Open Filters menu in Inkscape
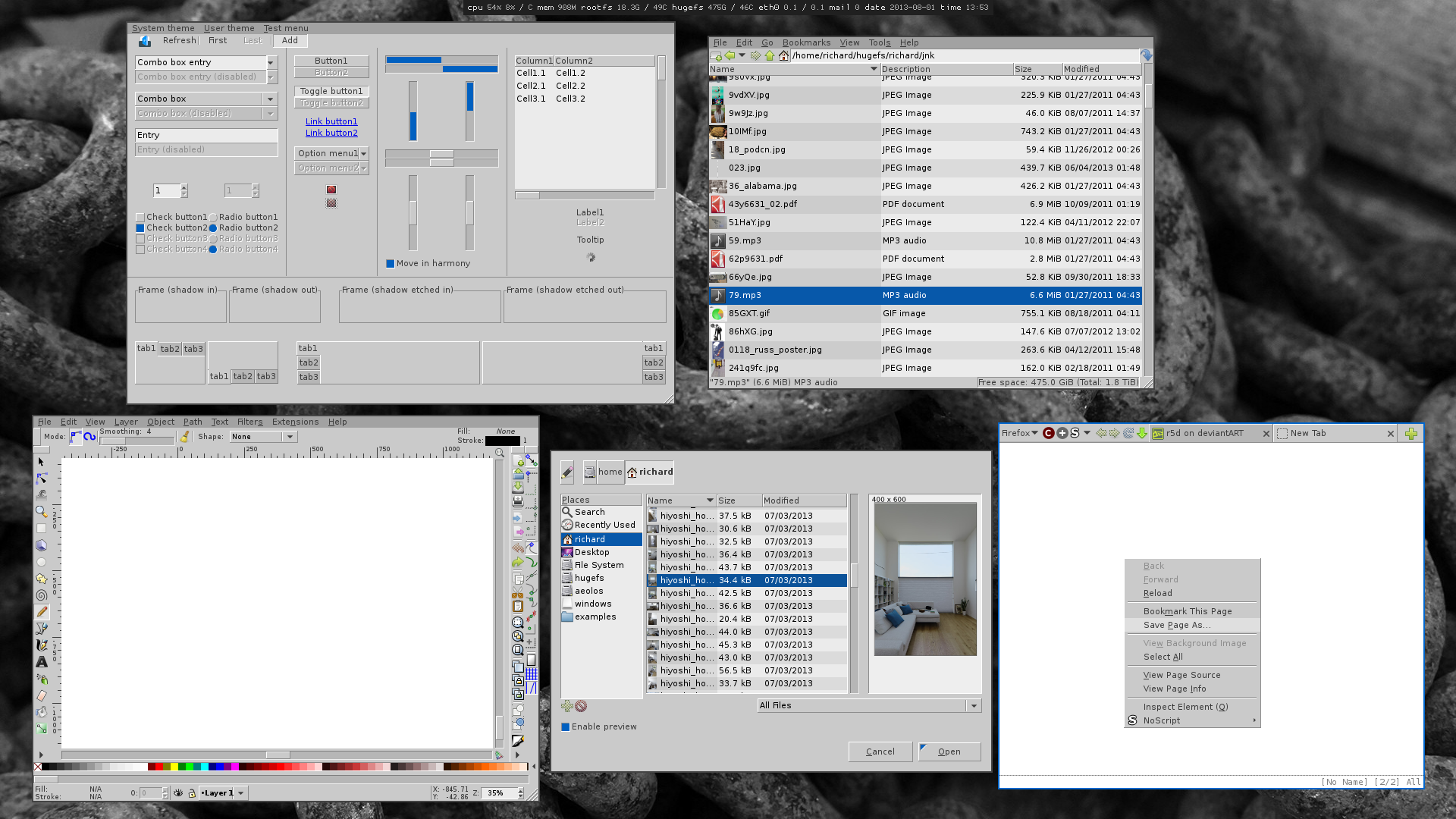Screen dimensions: 1456x819 click(249, 422)
